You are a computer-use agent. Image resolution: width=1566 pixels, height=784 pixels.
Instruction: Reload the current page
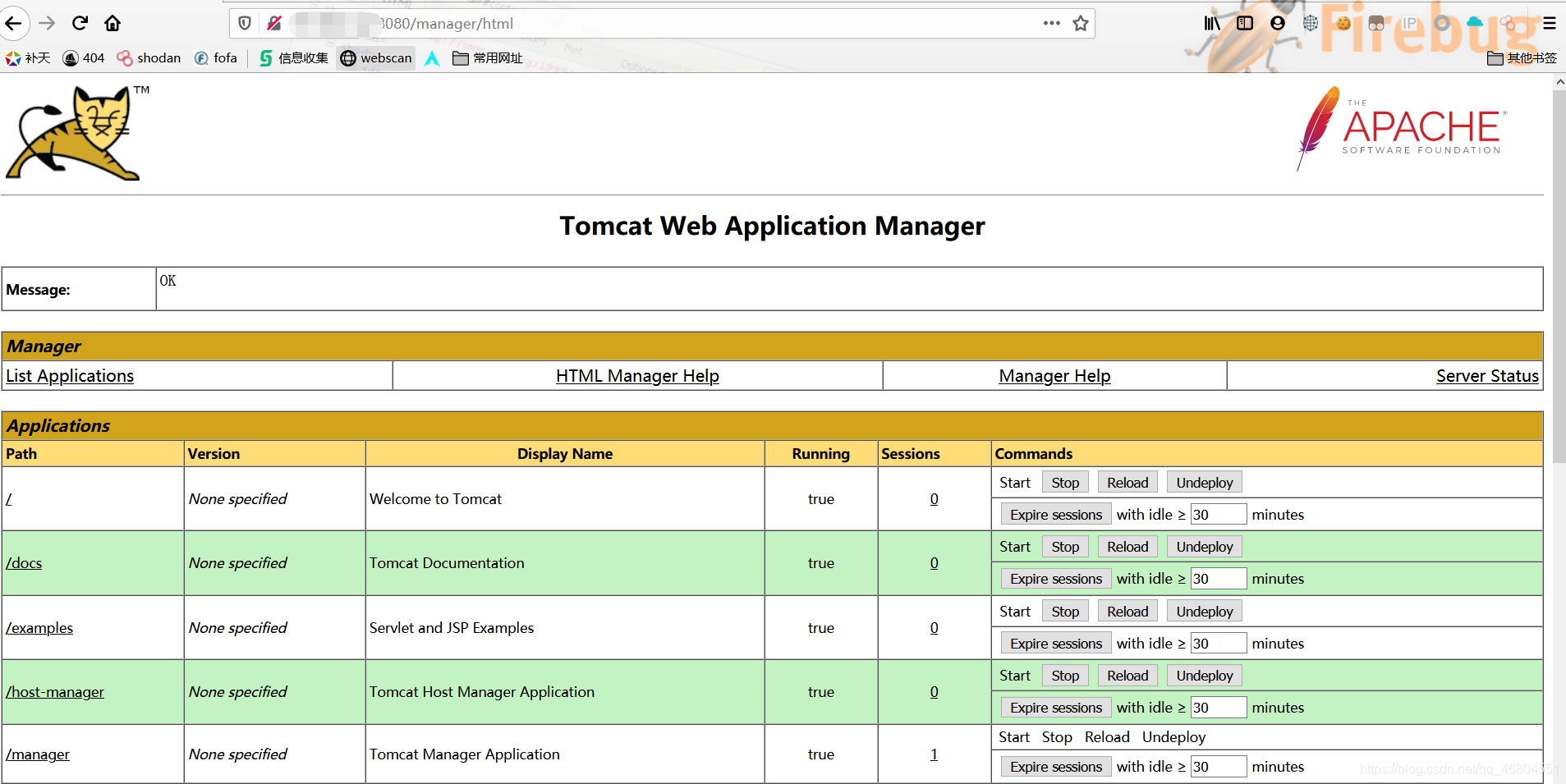tap(80, 23)
